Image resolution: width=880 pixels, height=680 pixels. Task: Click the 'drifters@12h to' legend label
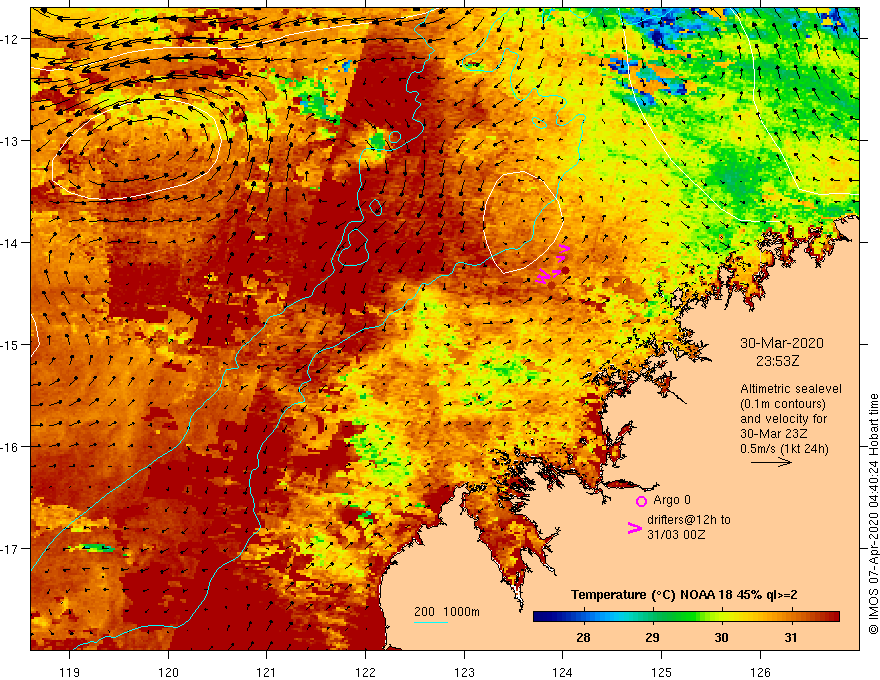[689, 520]
